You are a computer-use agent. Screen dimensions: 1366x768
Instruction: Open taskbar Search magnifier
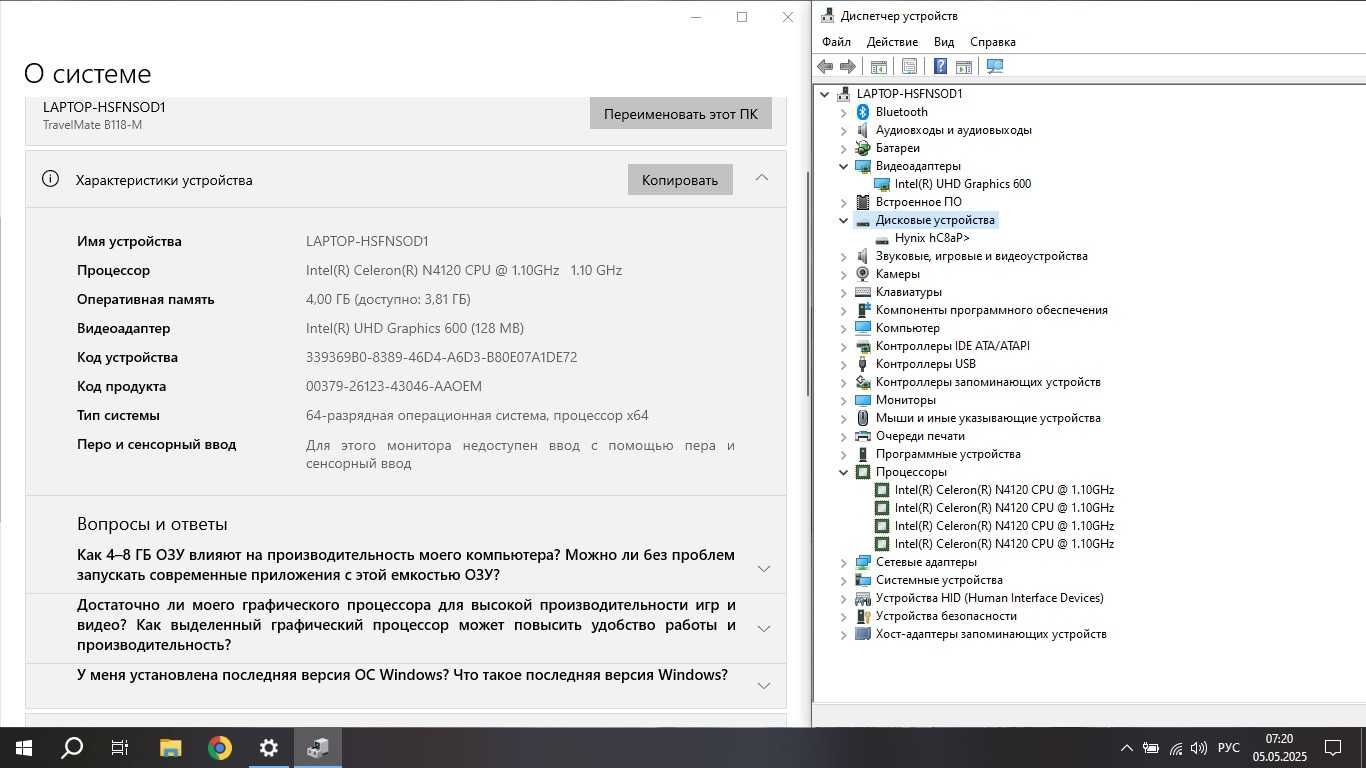[72, 748]
